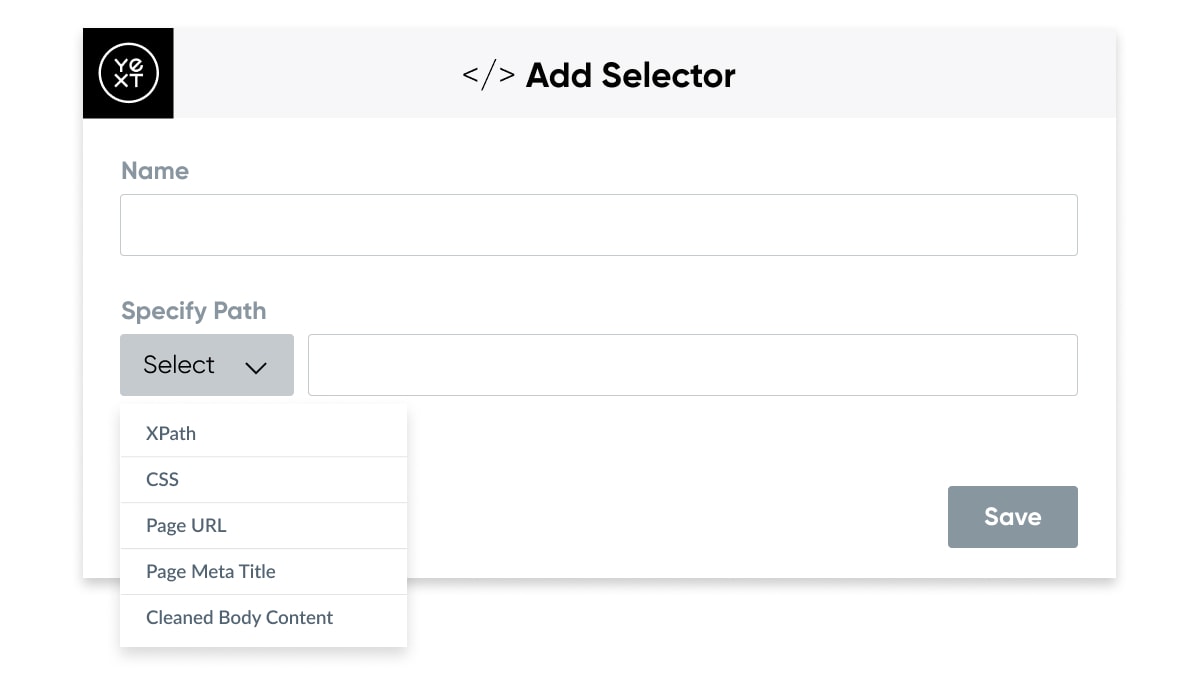Open the Select path type dropdown
1200x675 pixels.
pos(207,365)
